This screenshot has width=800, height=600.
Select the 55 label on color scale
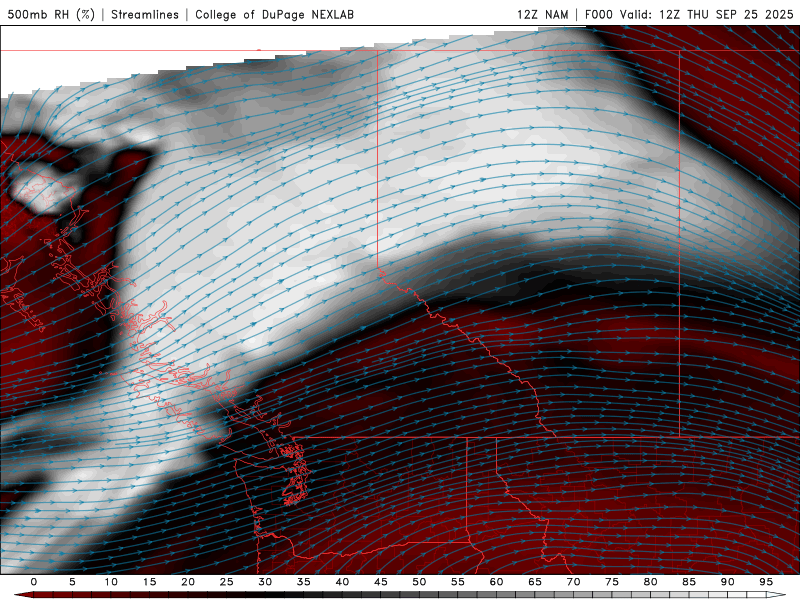pyautogui.click(x=458, y=582)
